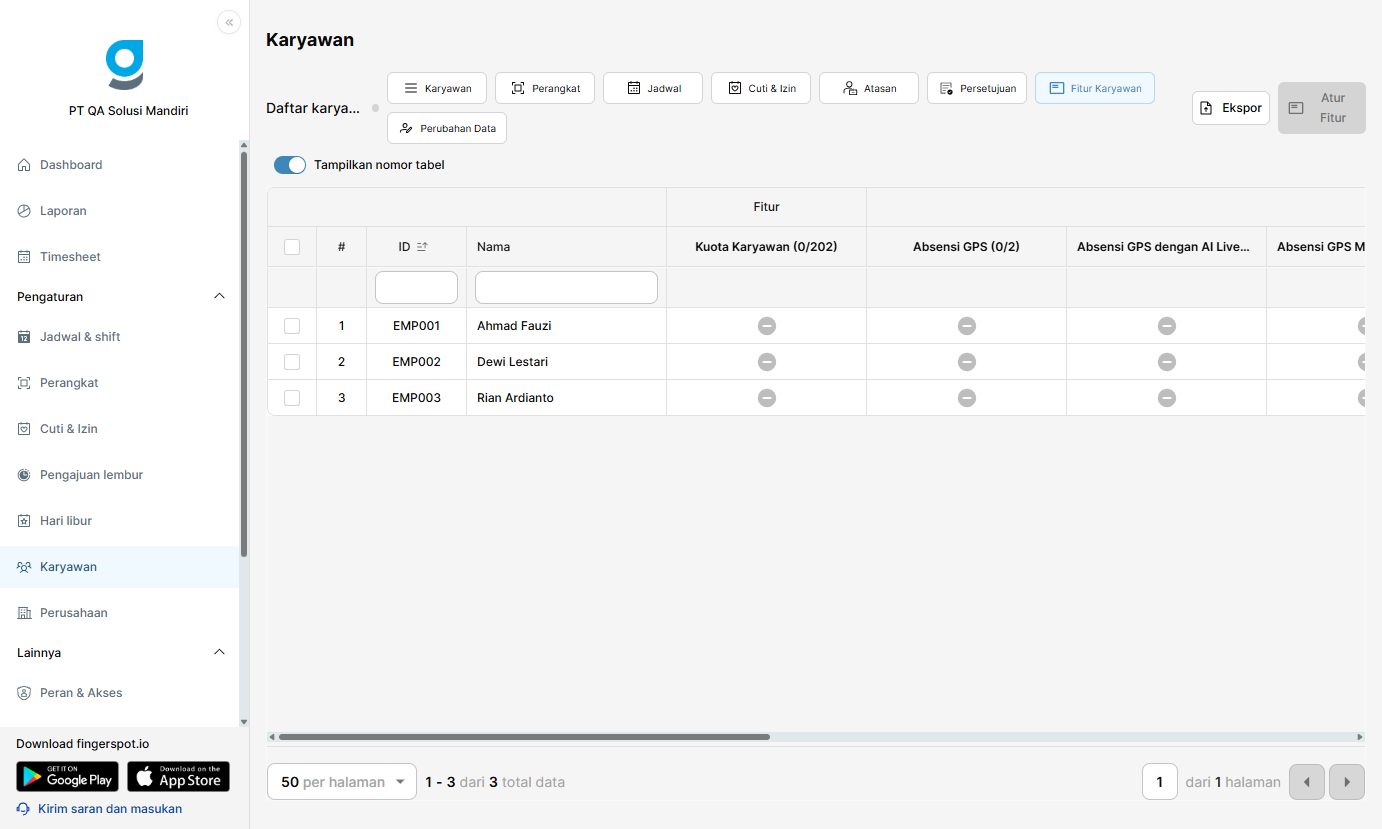Image resolution: width=1382 pixels, height=829 pixels.
Task: Click the table horizontal scrollbar
Action: click(524, 737)
